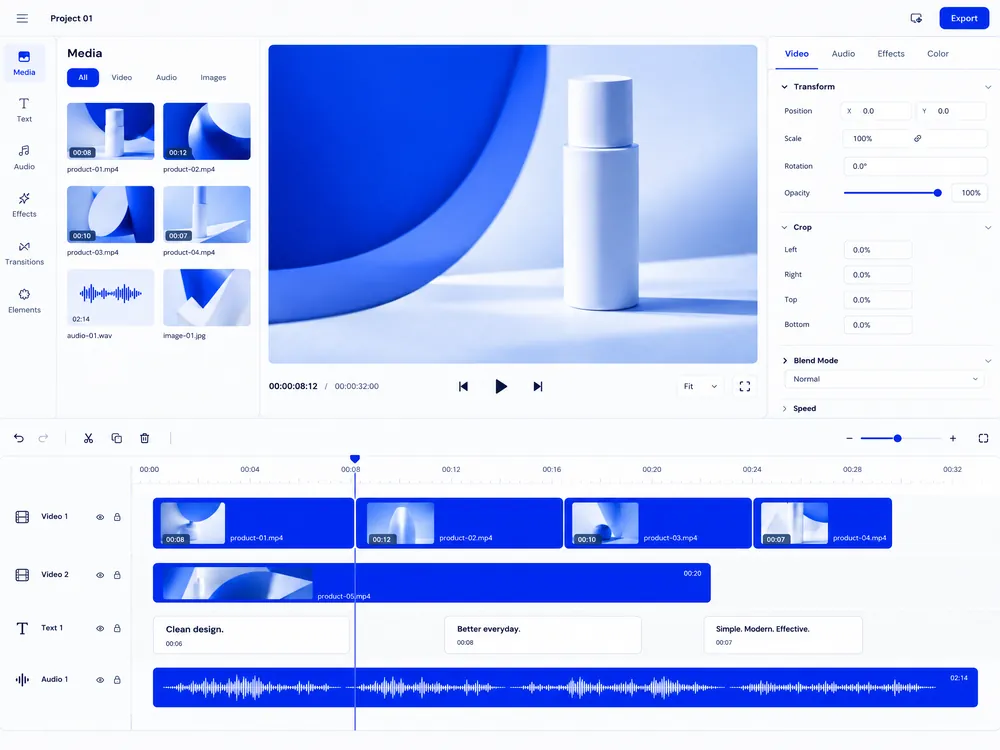
Task: Skip to next clip
Action: 538,386
